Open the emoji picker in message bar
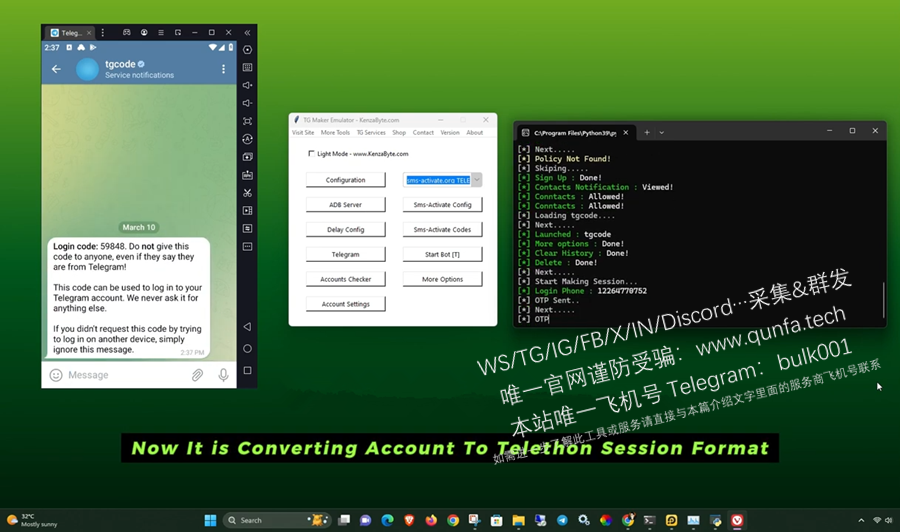 click(x=56, y=375)
